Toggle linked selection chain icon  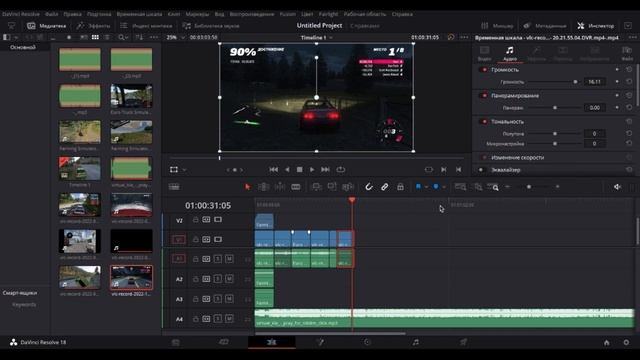point(384,187)
